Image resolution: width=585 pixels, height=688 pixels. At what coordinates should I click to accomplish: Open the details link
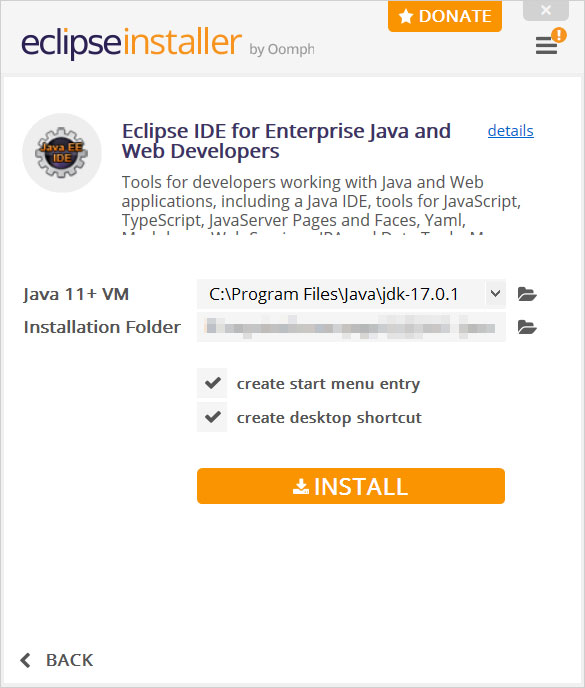click(510, 131)
